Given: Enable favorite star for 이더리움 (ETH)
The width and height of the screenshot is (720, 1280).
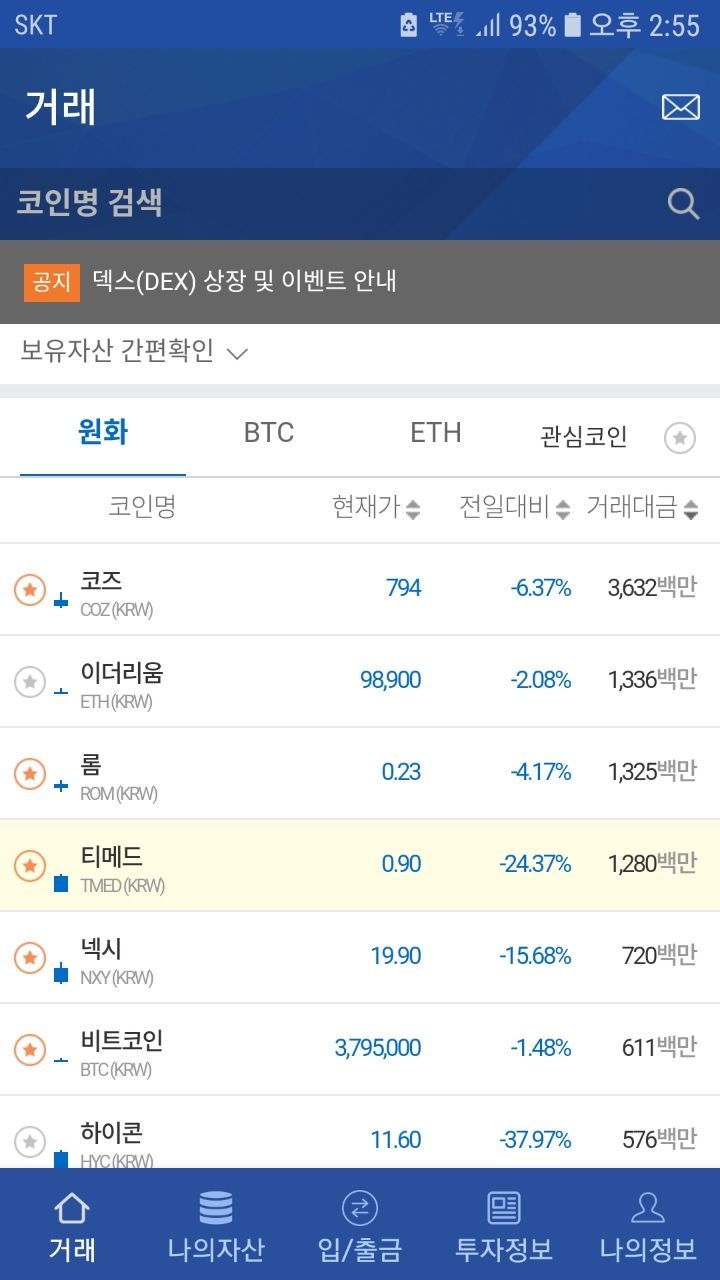Looking at the screenshot, I should [30, 679].
